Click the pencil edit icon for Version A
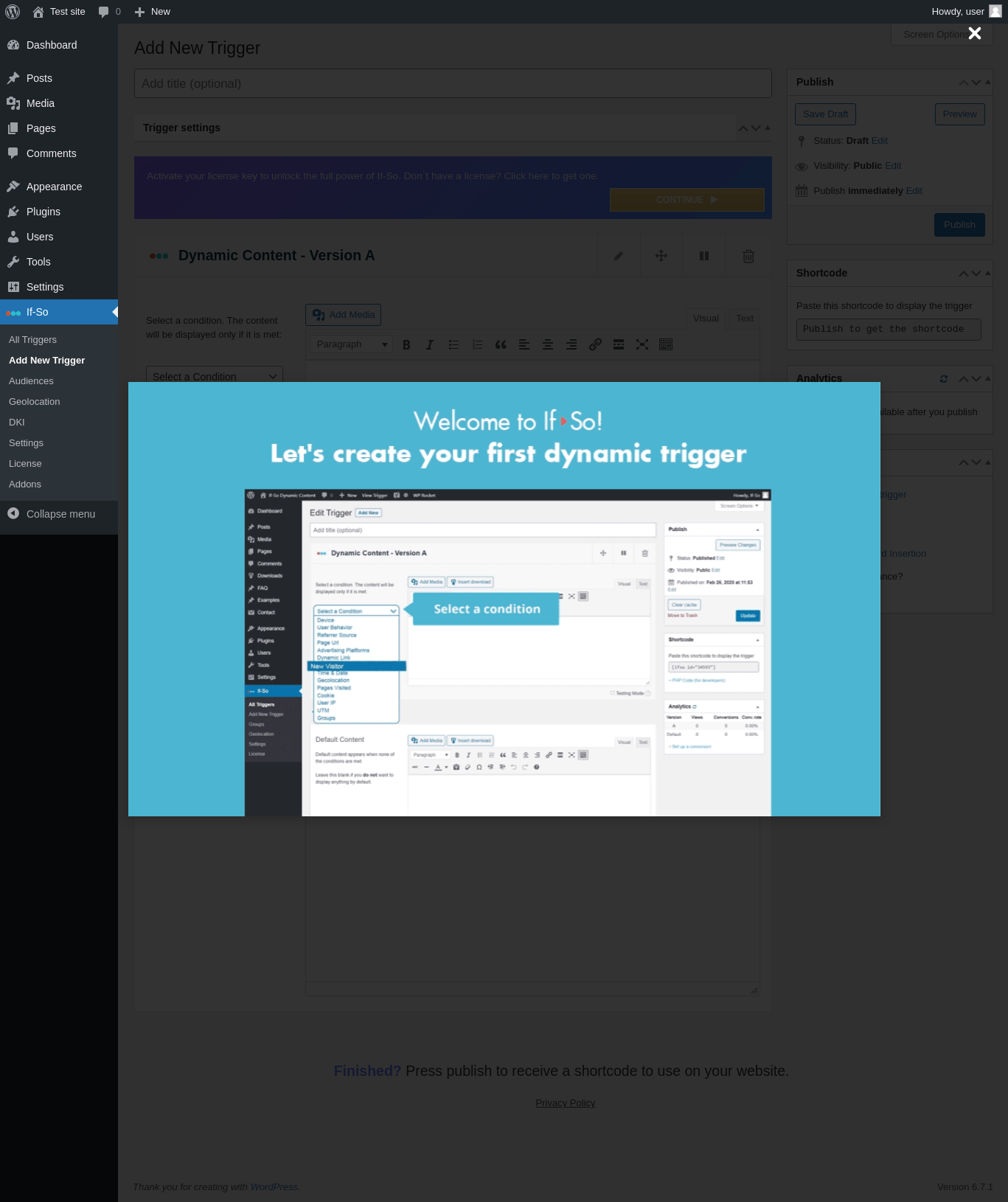Viewport: 1008px width, 1202px height. pos(619,256)
